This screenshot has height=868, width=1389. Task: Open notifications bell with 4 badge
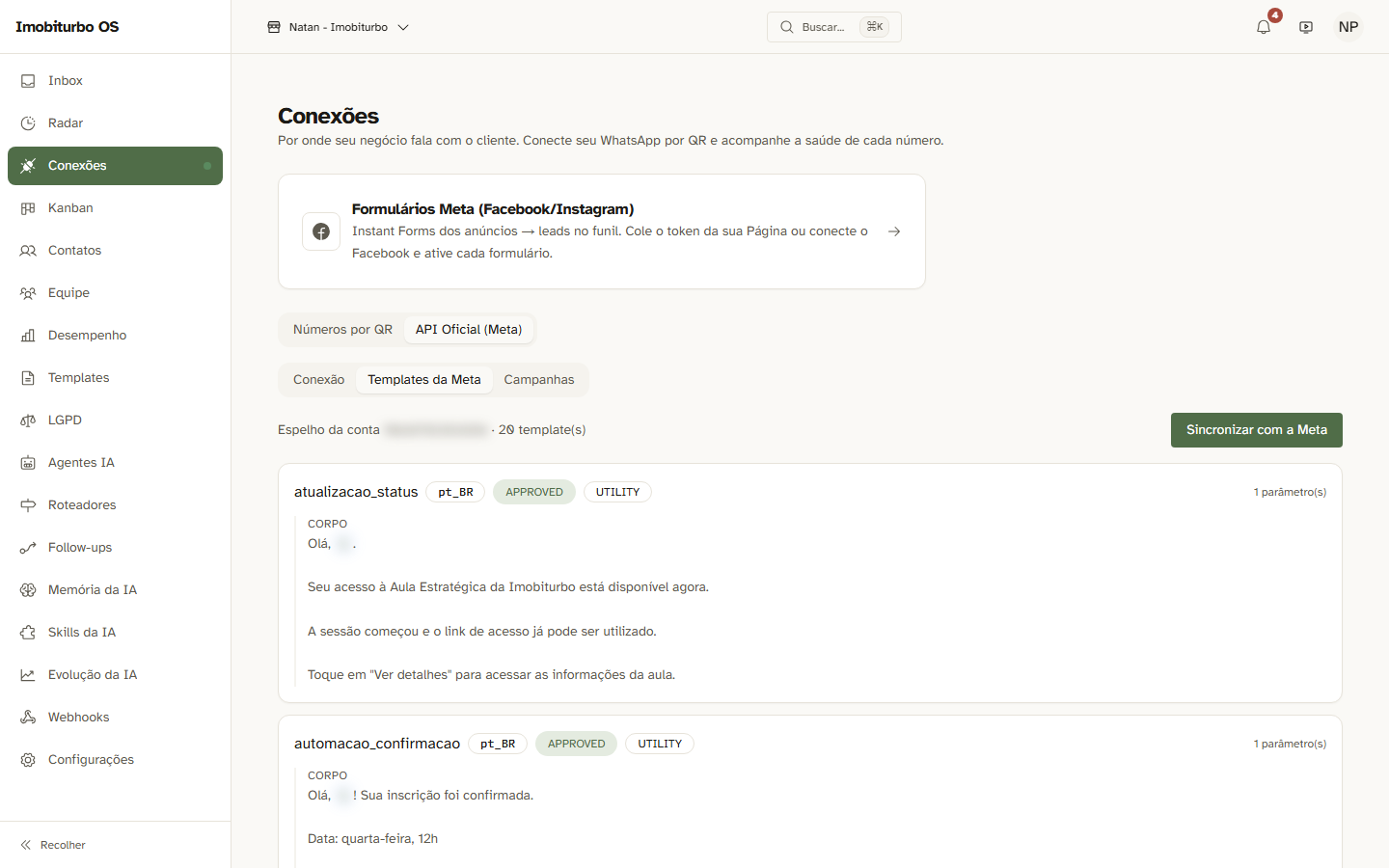[1264, 27]
